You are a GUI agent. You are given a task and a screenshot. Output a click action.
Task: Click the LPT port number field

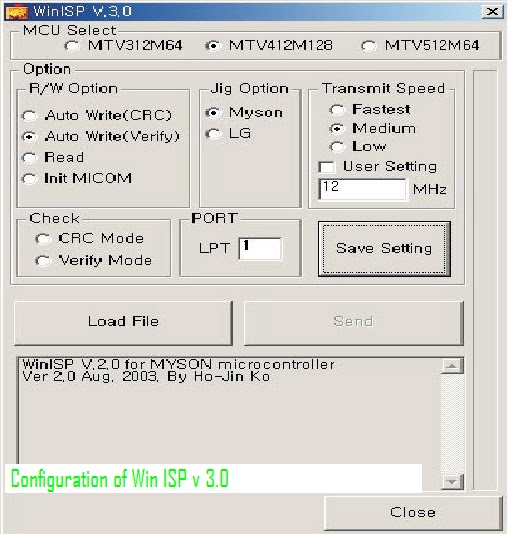pos(260,249)
